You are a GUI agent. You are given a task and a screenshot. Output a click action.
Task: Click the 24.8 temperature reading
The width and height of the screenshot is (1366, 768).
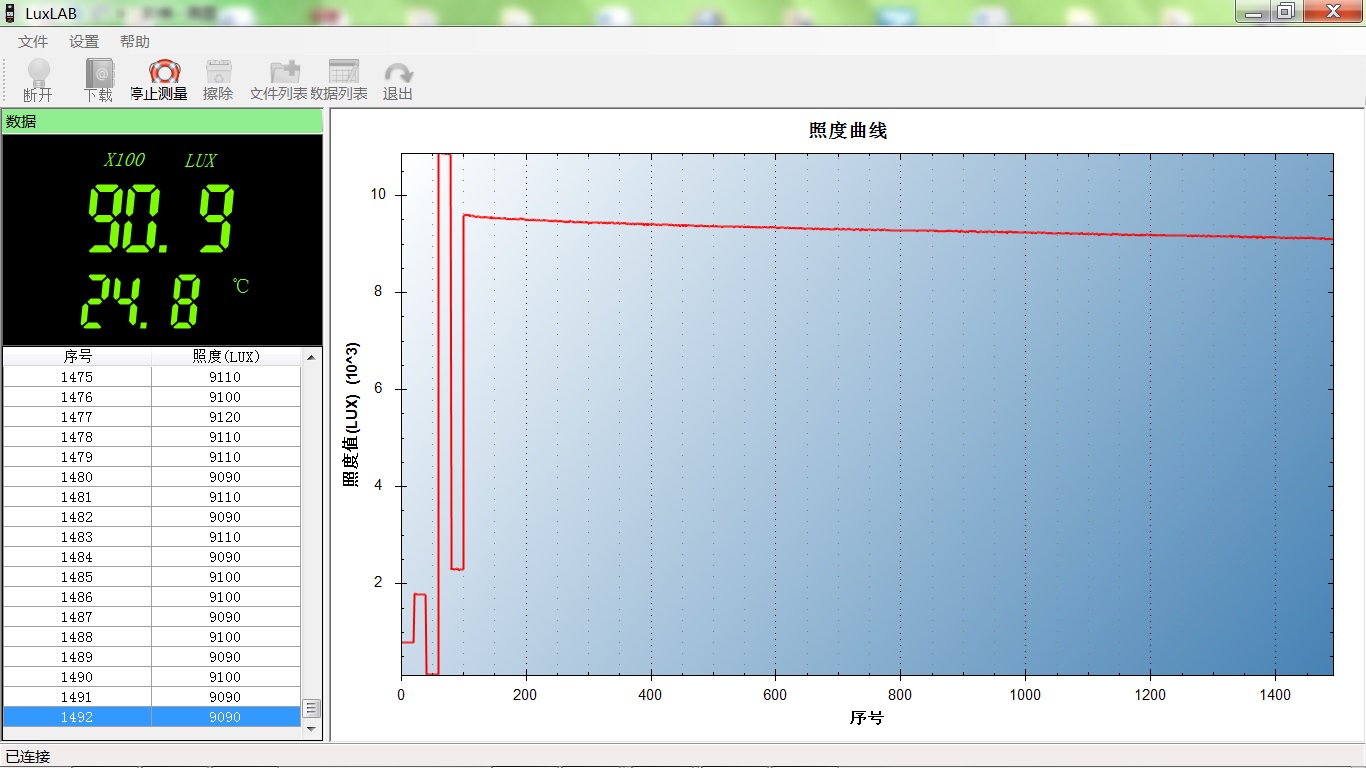[141, 302]
